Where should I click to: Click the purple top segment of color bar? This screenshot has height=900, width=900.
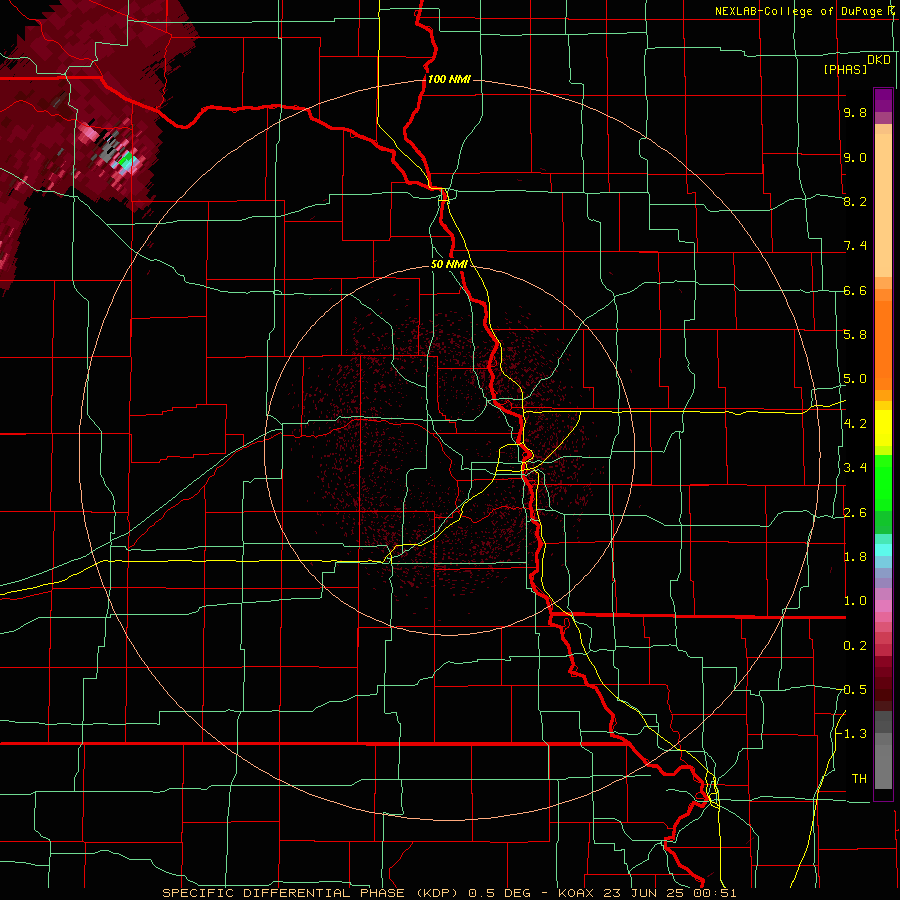883,100
